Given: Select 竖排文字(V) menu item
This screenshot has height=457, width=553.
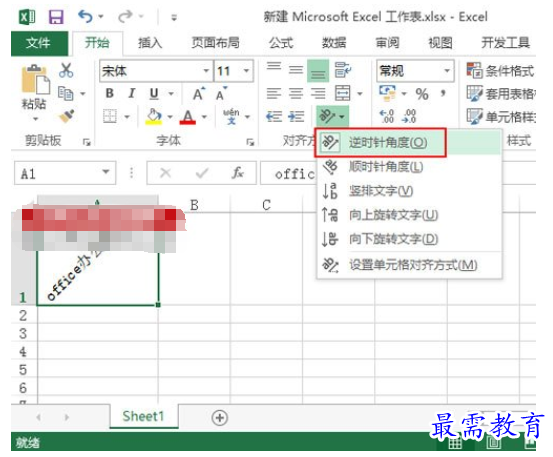Looking at the screenshot, I should [x=409, y=191].
